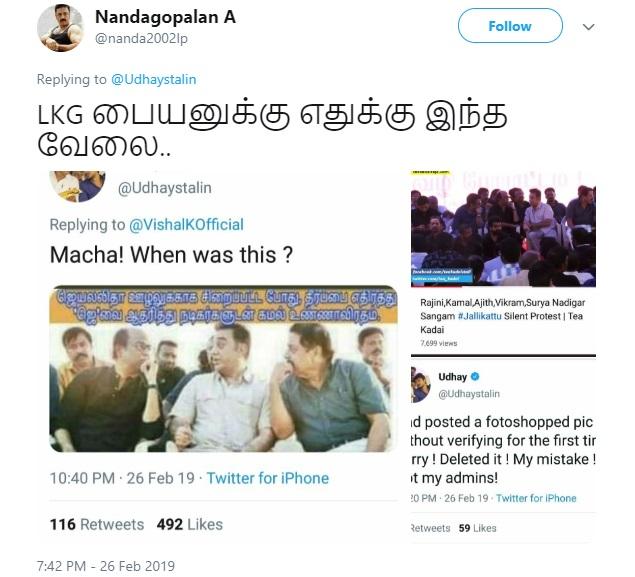
Task: Open the 116 Retweets count
Action: click(x=97, y=524)
